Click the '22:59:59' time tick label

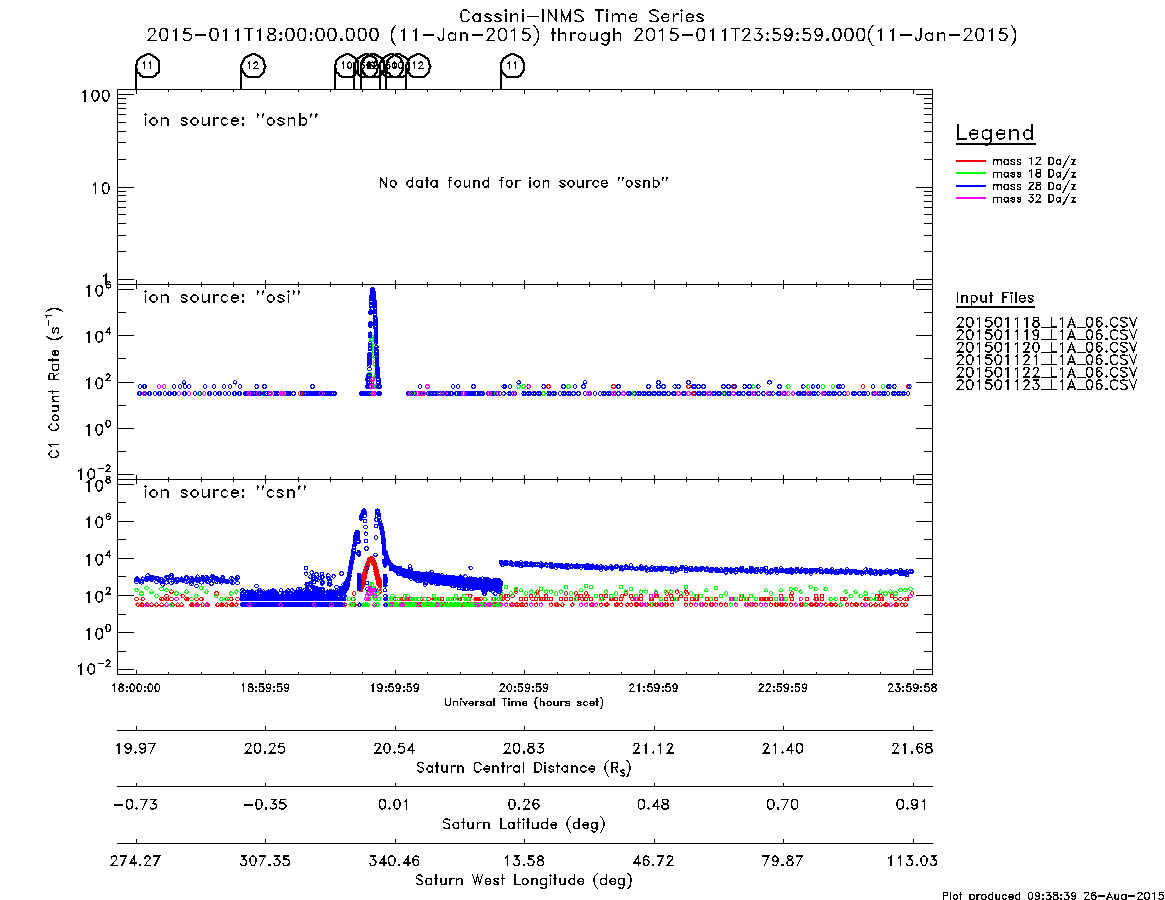[782, 688]
